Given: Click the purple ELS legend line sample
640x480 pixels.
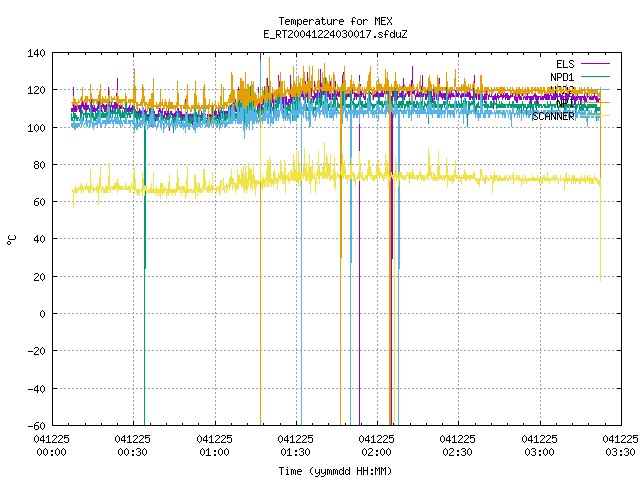Looking at the screenshot, I should click(x=595, y=64).
